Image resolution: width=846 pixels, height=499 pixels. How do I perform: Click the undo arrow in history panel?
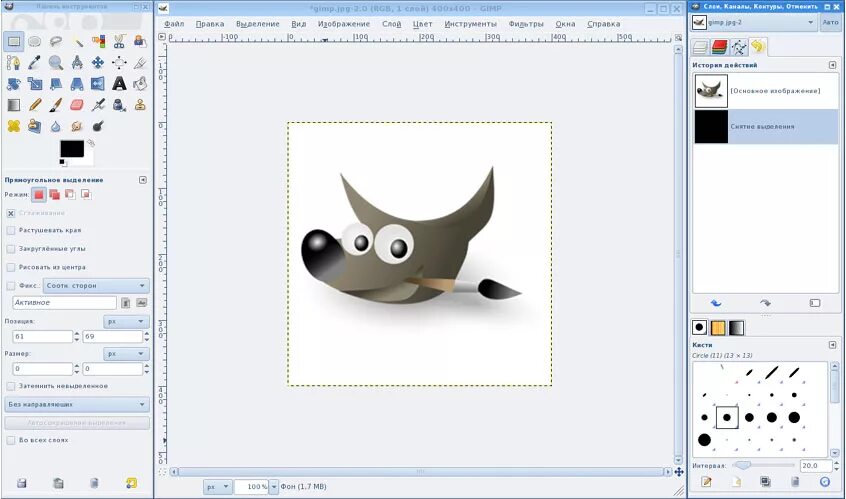(716, 303)
